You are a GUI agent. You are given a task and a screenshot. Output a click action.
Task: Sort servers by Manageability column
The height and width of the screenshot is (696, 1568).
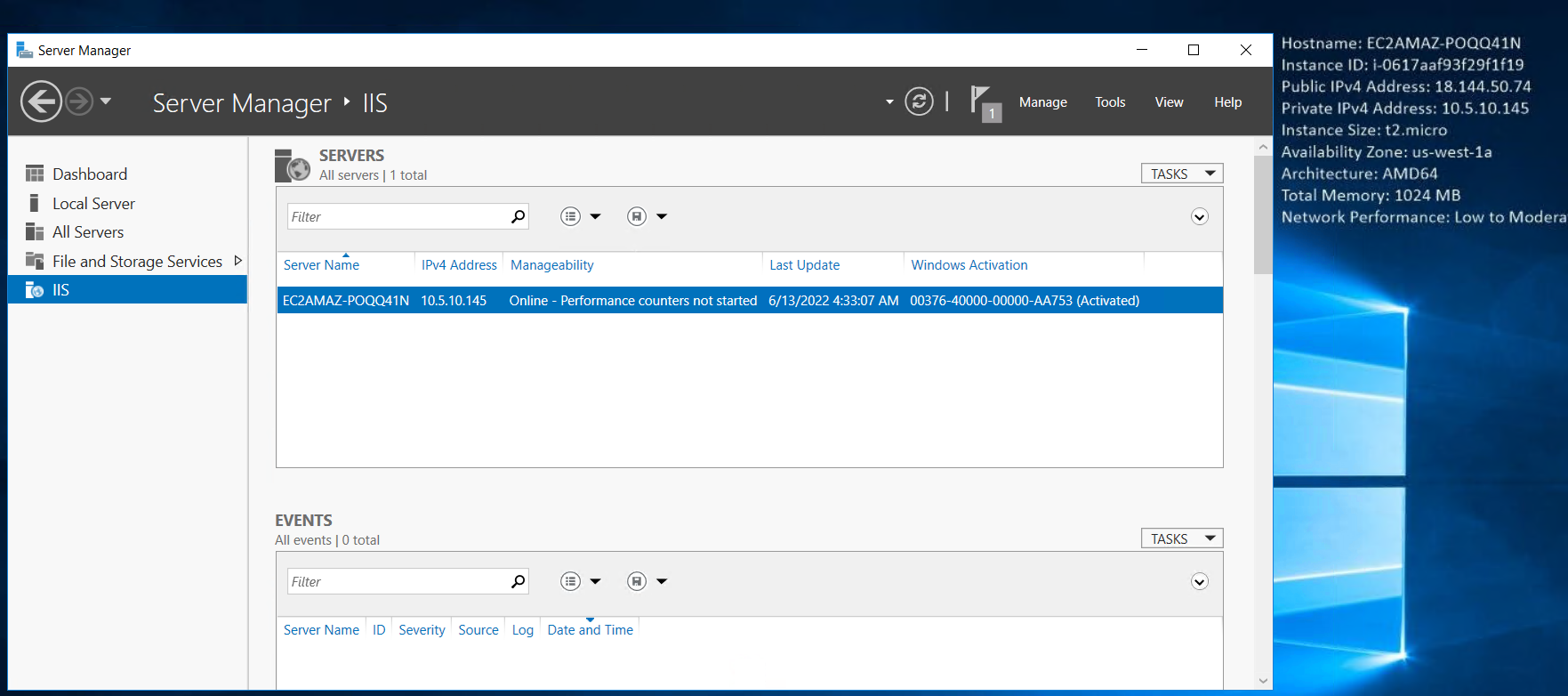[552, 265]
